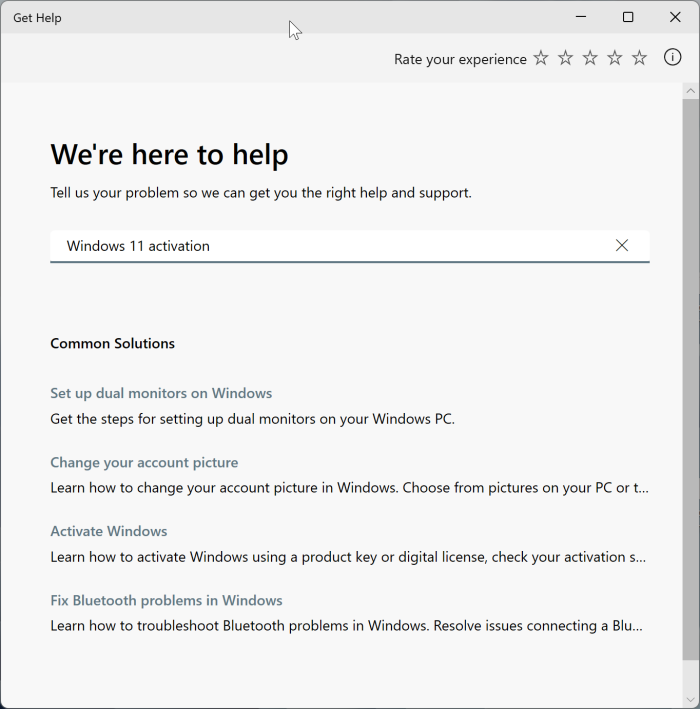Rate experience with the second star
This screenshot has height=709, width=700.
tap(565, 58)
